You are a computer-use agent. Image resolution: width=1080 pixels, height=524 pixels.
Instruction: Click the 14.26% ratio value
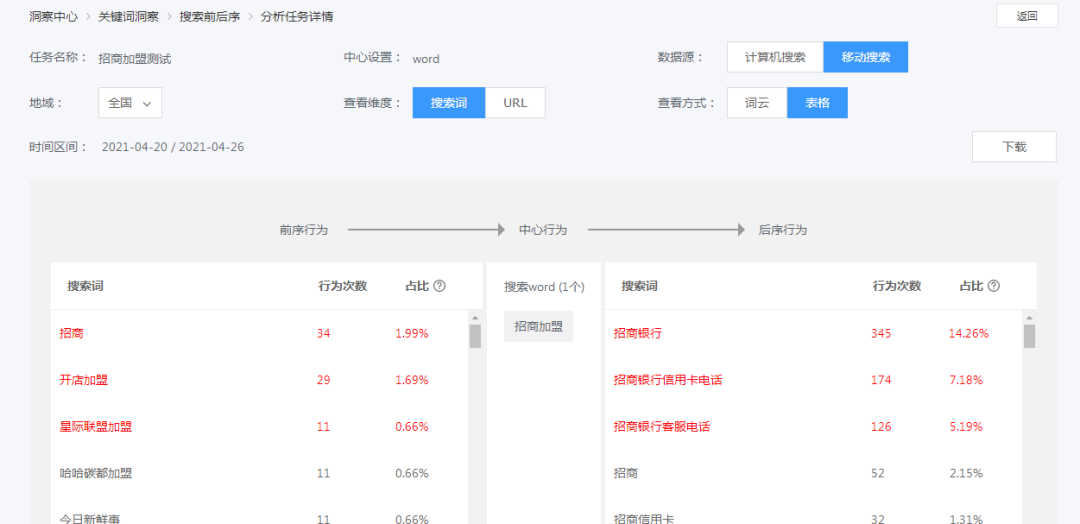point(968,333)
